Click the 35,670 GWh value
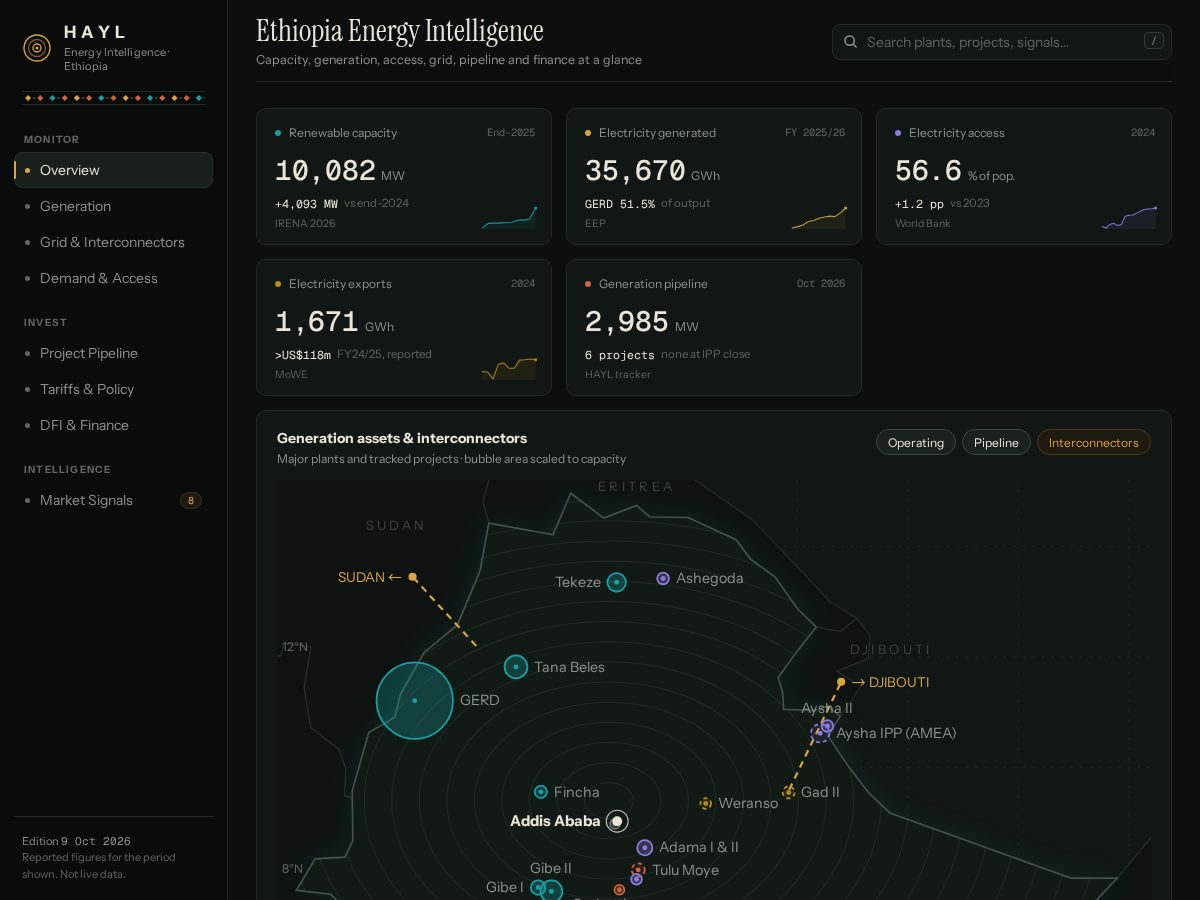 (x=652, y=172)
